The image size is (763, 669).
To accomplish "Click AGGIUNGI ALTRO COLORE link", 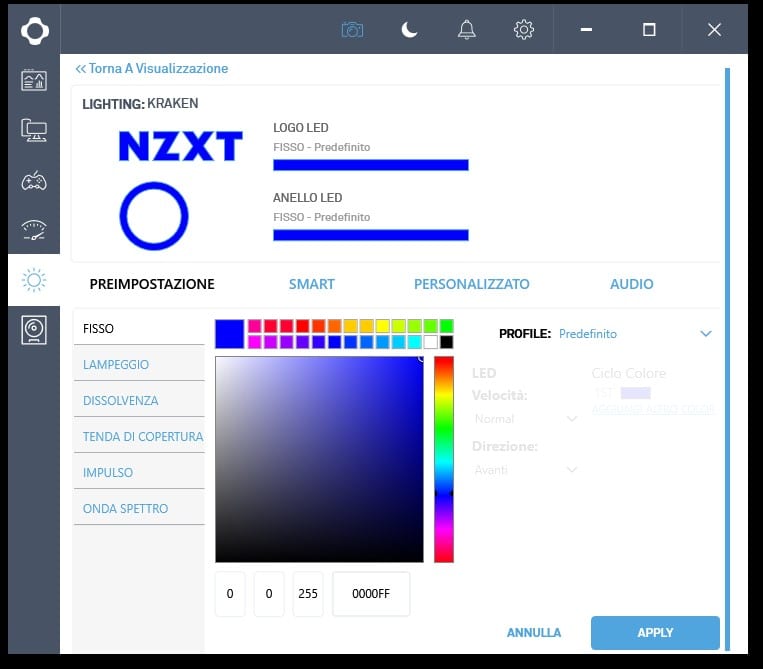I will coord(653,409).
